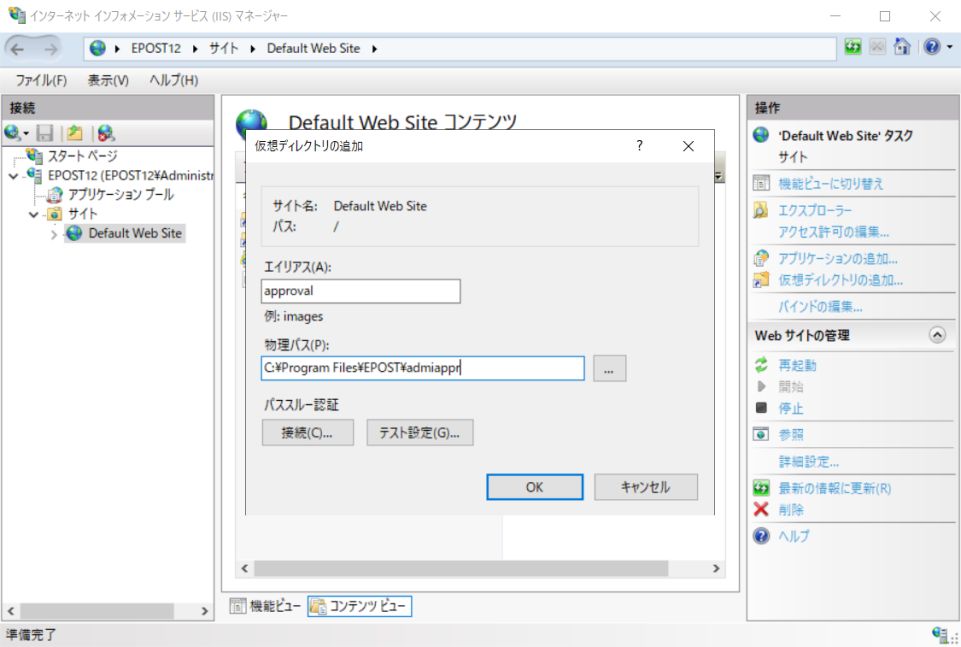
Task: Select Default Web Site in tree
Action: [135, 233]
